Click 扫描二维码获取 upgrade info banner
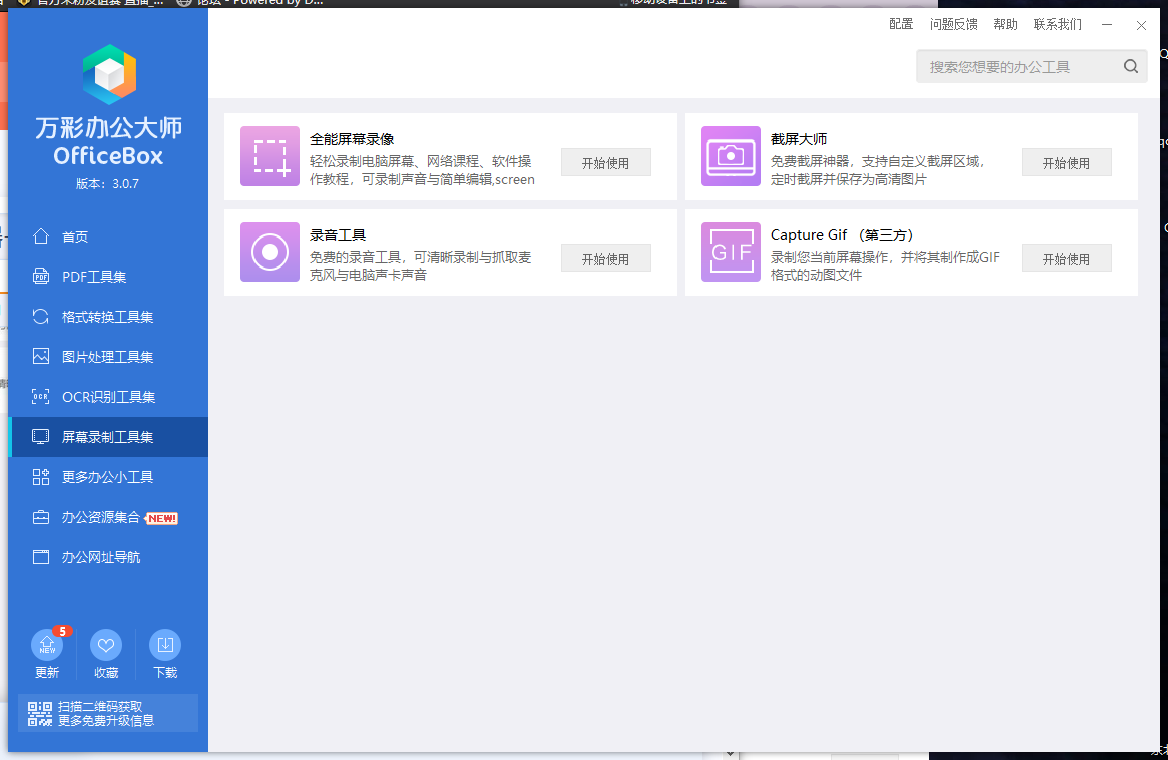 tap(108, 713)
